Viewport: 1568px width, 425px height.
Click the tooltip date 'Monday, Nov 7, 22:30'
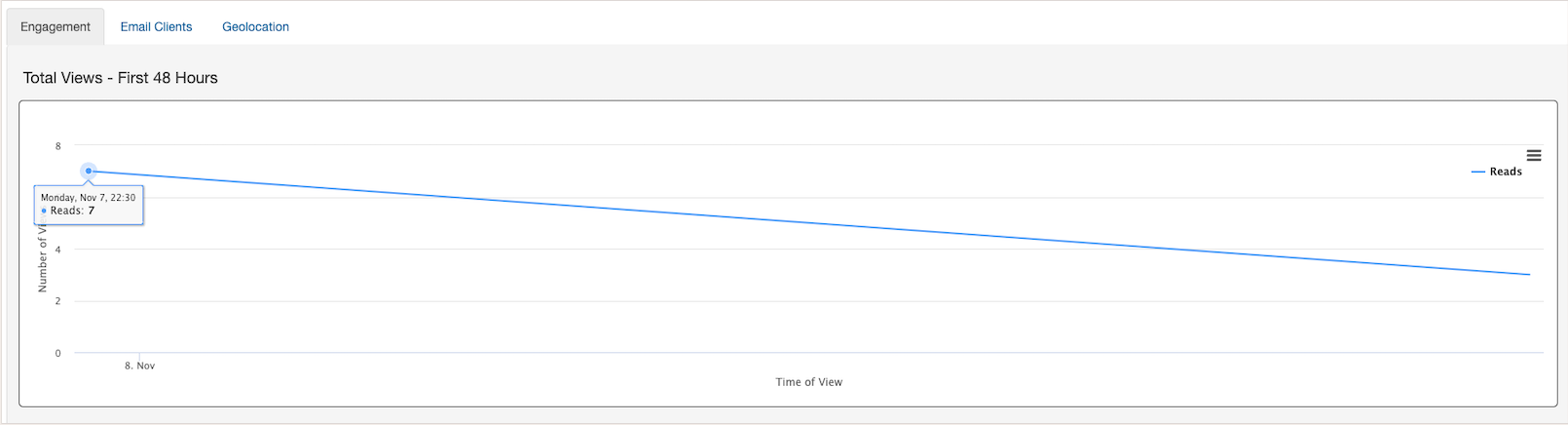point(88,197)
